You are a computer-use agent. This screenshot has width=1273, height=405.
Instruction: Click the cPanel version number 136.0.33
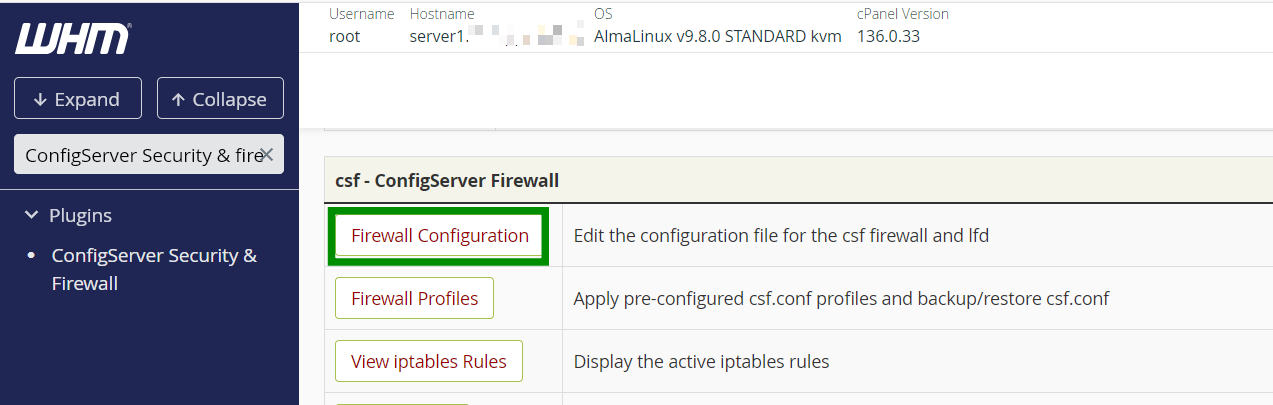(x=888, y=36)
